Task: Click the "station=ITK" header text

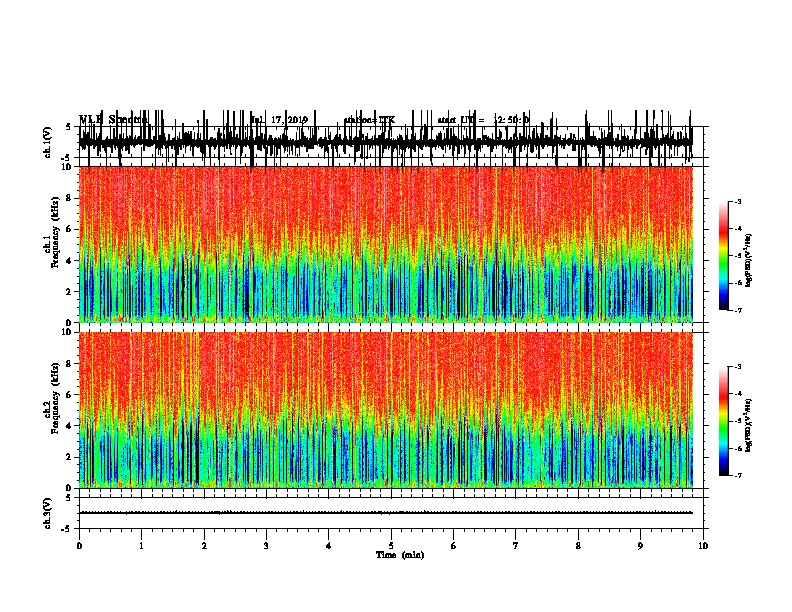Action: pos(369,120)
